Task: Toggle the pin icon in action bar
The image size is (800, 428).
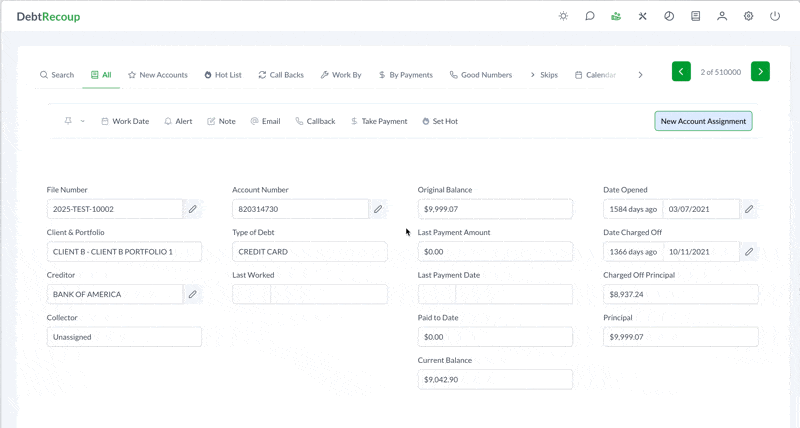Action: (68, 121)
